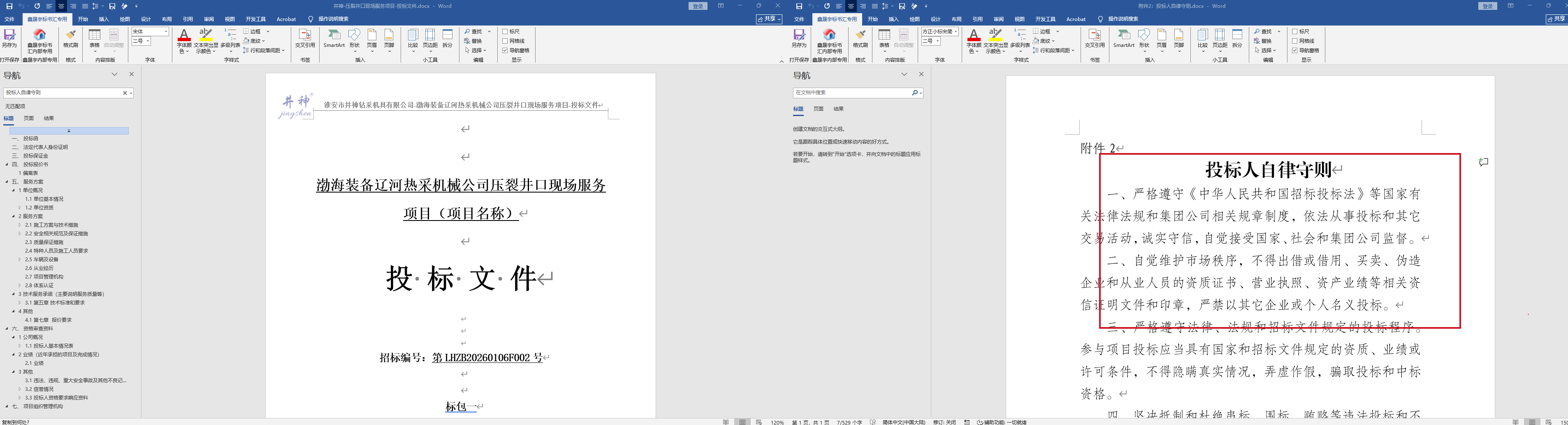The height and width of the screenshot is (425, 1568).
Task: Toggle 标尺 ruler checkbox in left window
Action: point(505,32)
